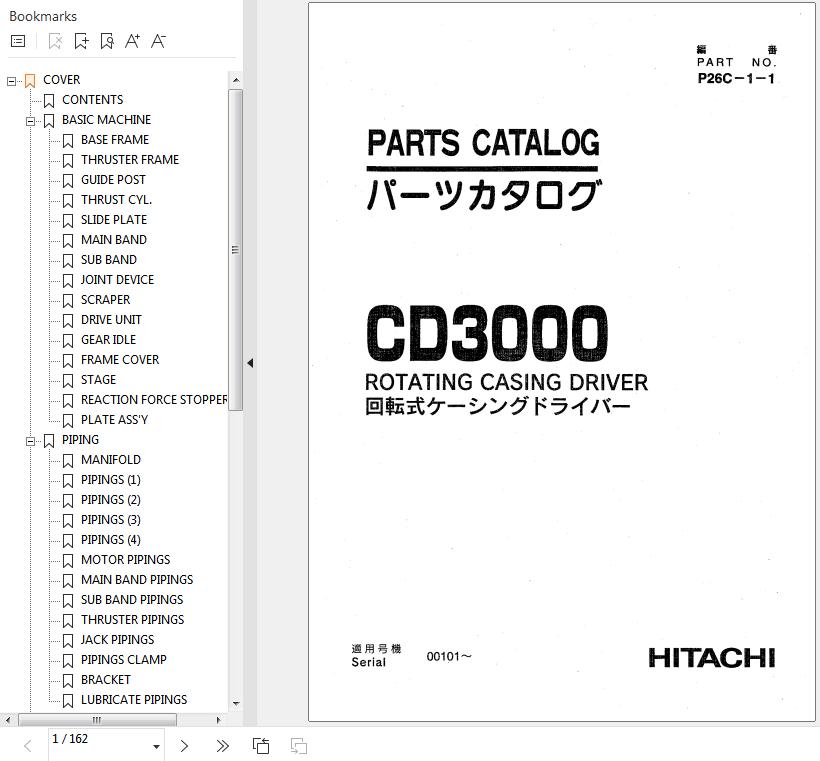Image resolution: width=820 pixels, height=761 pixels.
Task: Open the MAIN BAND PIPINGS bookmark
Action: click(137, 580)
